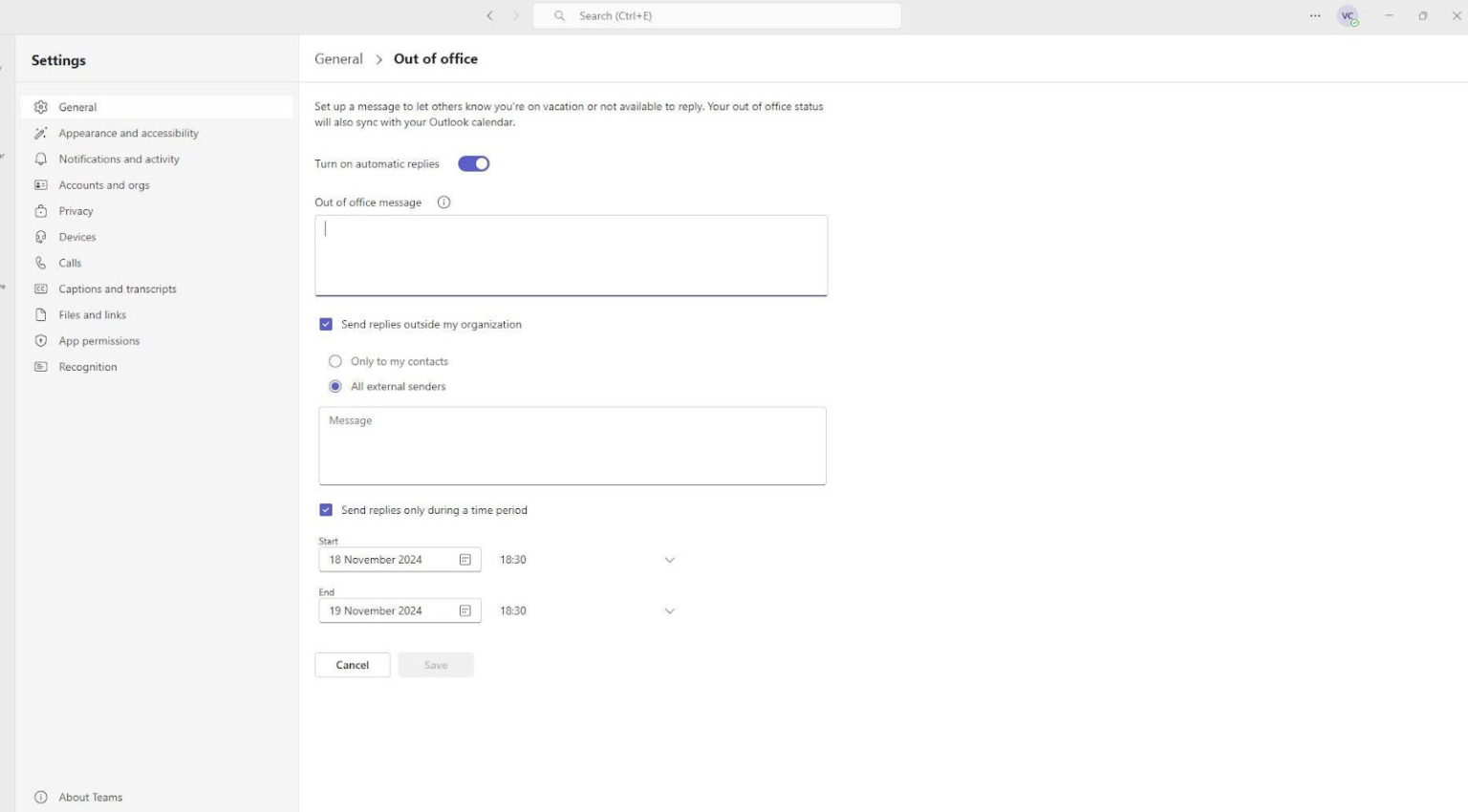Click the external senders Message field
The height and width of the screenshot is (812, 1468).
572,445
